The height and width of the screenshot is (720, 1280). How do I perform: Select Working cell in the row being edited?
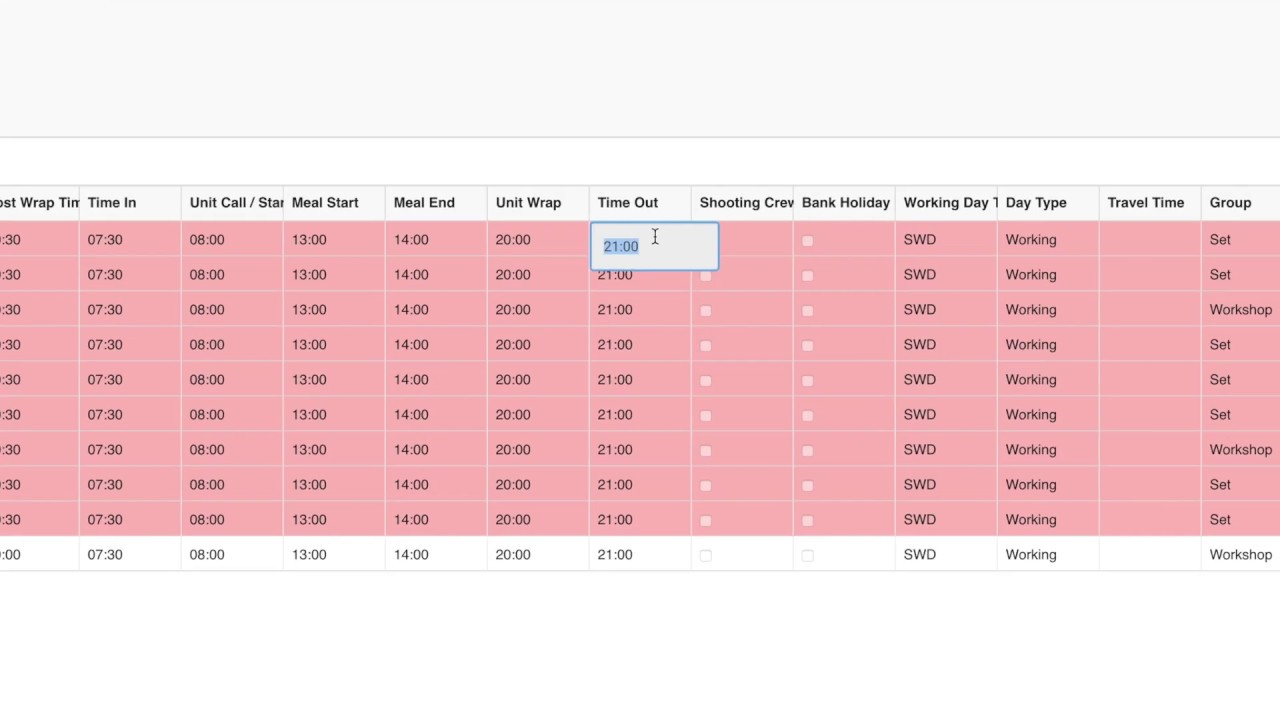coord(1048,239)
